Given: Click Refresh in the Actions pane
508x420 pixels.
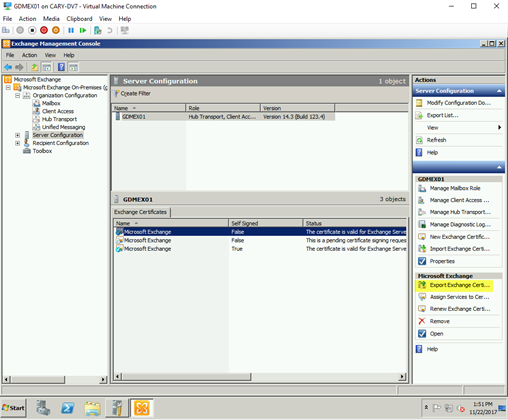Looking at the screenshot, I should 436,140.
